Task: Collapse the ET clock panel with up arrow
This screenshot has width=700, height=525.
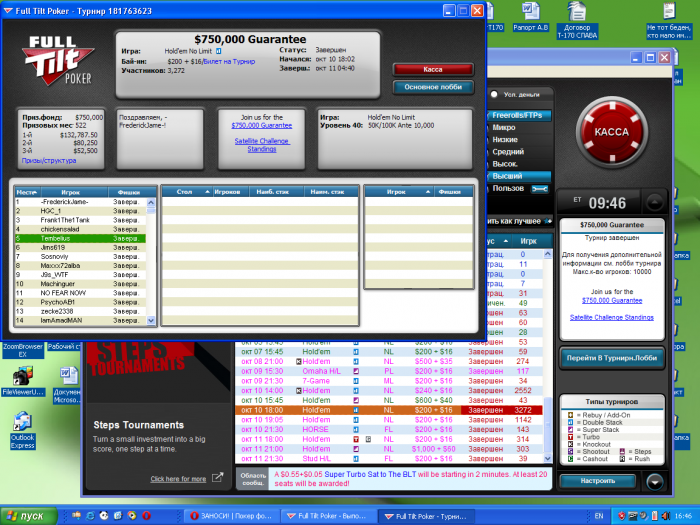Action: tap(654, 203)
